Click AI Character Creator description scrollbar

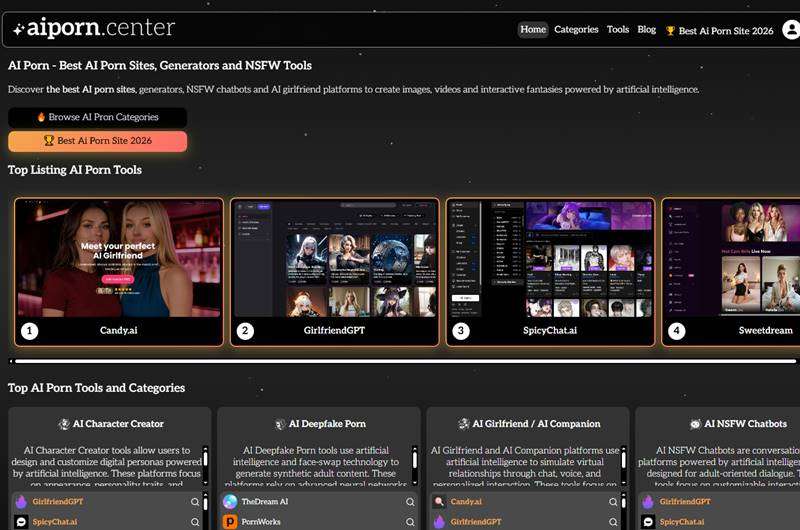click(206, 465)
